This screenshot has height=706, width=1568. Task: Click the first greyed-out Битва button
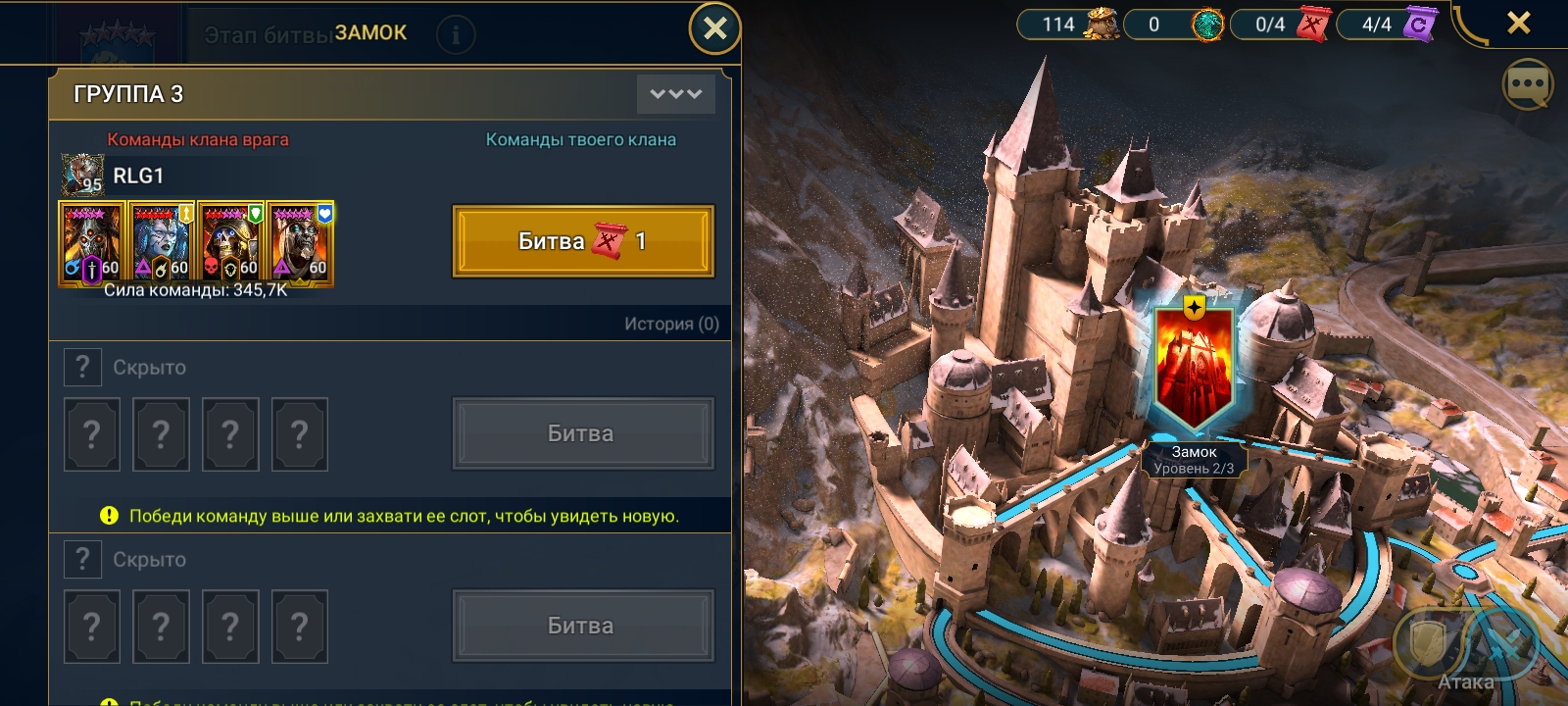(x=582, y=433)
